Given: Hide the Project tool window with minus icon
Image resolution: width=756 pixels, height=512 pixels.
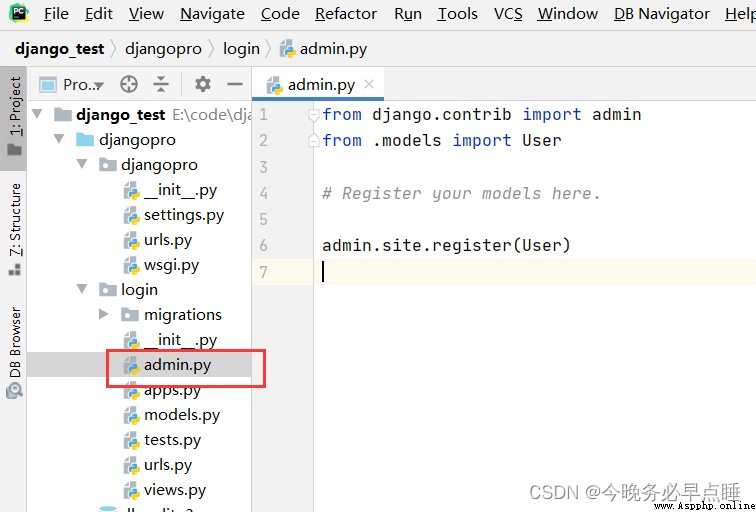Looking at the screenshot, I should pos(235,84).
